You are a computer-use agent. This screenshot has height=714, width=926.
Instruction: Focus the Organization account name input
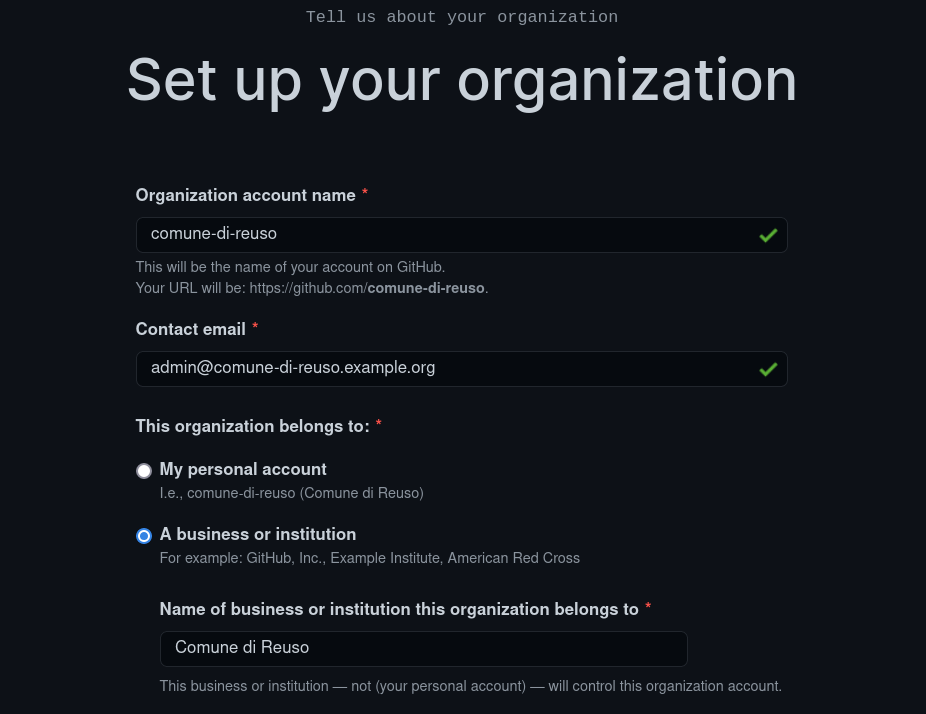(x=461, y=235)
